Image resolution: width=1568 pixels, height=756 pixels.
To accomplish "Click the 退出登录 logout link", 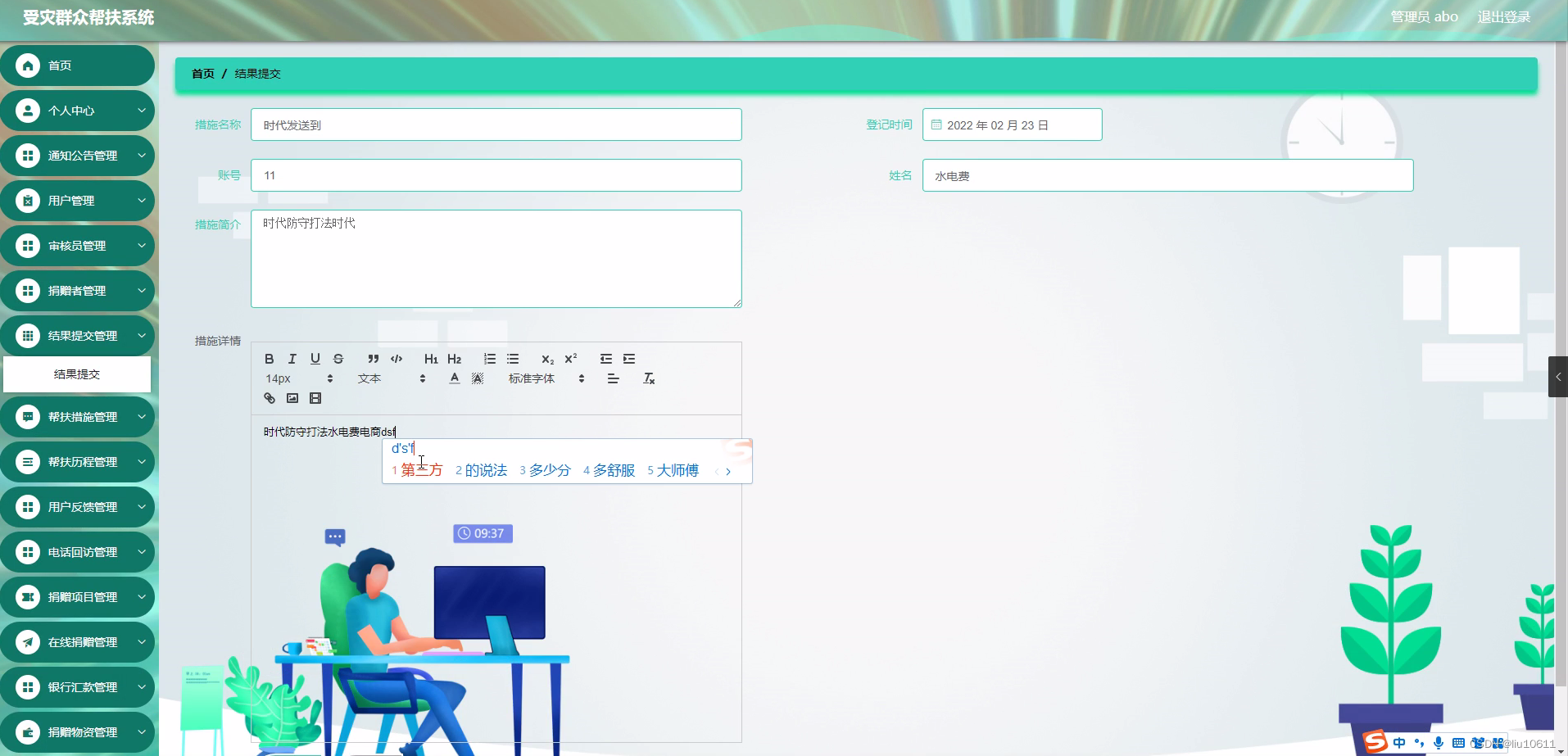I will click(1503, 17).
